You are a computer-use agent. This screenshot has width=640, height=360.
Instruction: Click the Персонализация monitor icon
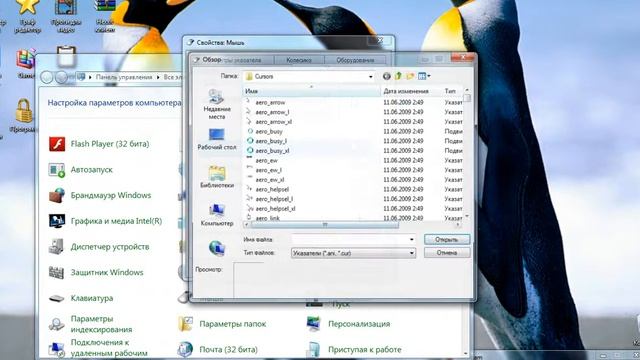(x=313, y=324)
